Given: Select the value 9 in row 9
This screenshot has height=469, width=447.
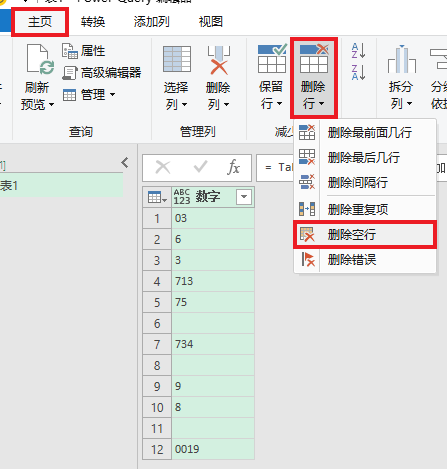Looking at the screenshot, I should (x=213, y=386).
